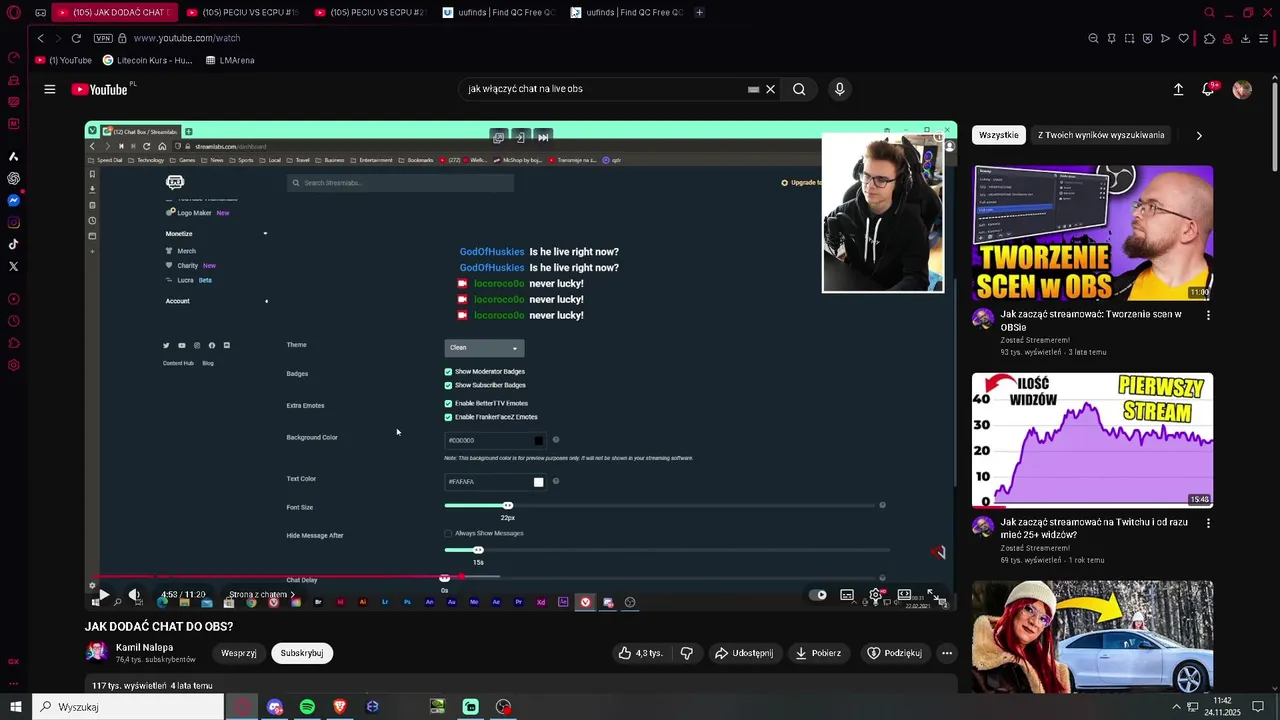Open Opera sidebar X (Twitter) icon
The width and height of the screenshot is (1280, 720).
point(13,266)
